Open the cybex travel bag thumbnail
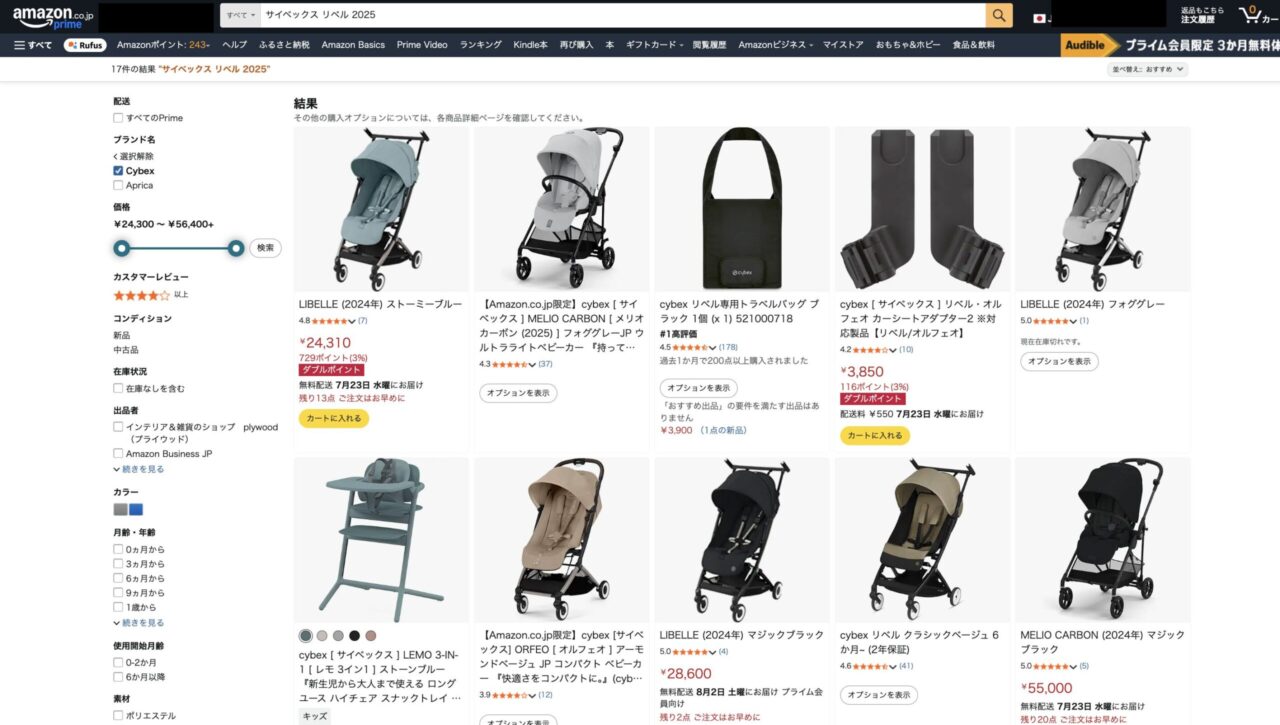 tap(742, 209)
